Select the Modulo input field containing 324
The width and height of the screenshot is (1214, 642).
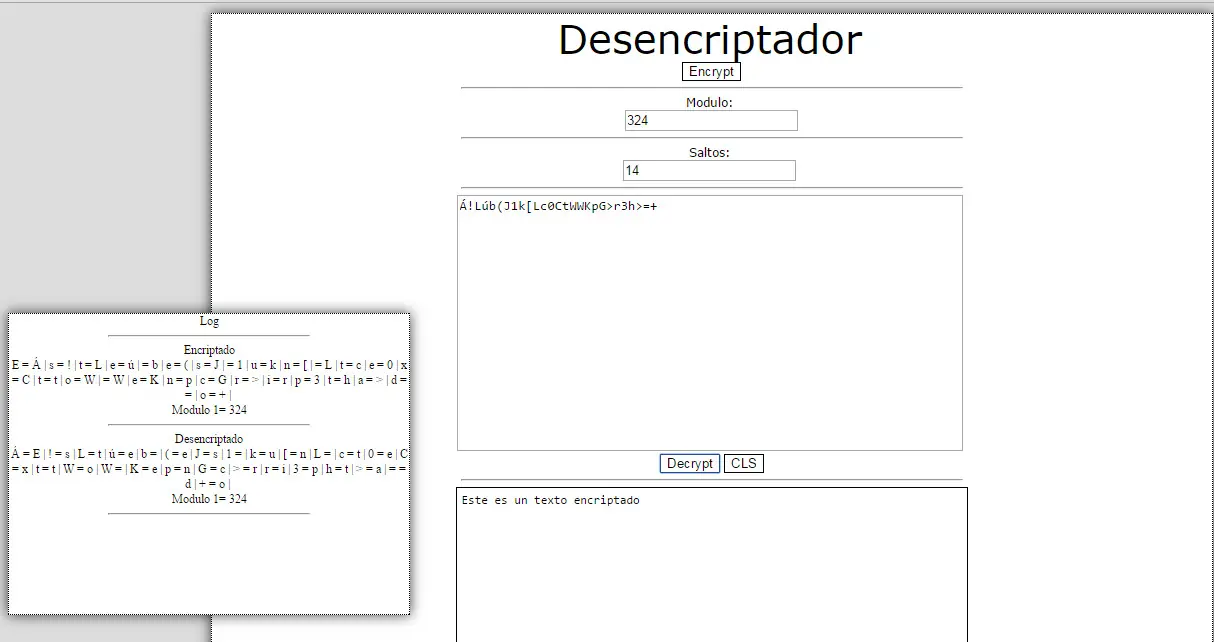click(x=710, y=120)
